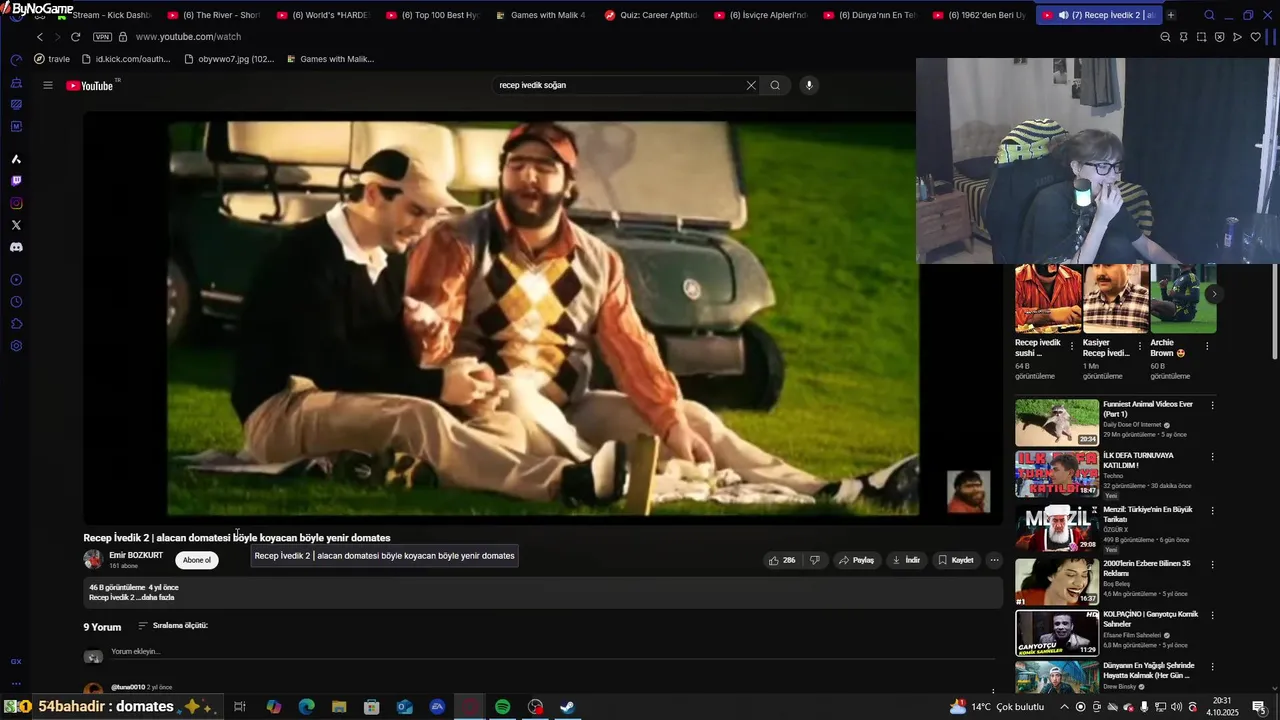Image resolution: width=1280 pixels, height=720 pixels.
Task: Reload the page in the browser toolbar
Action: pyautogui.click(x=75, y=37)
